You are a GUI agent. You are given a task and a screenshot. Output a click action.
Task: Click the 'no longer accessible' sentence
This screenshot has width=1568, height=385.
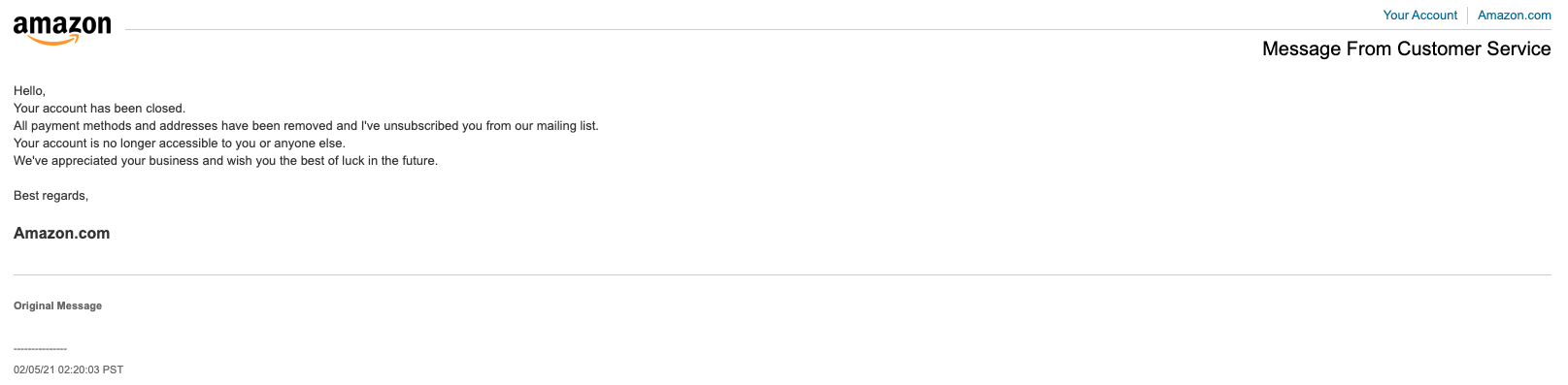coord(180,144)
